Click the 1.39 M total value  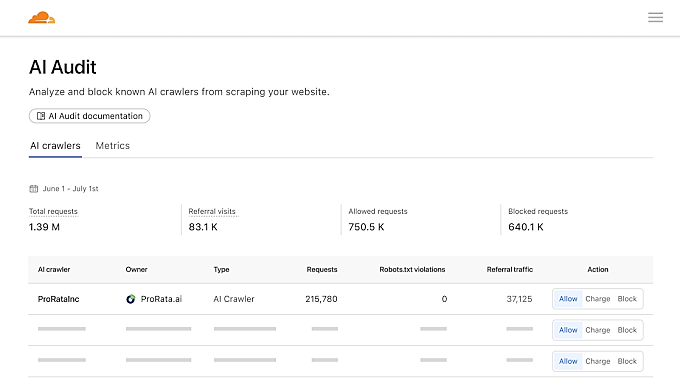click(44, 227)
